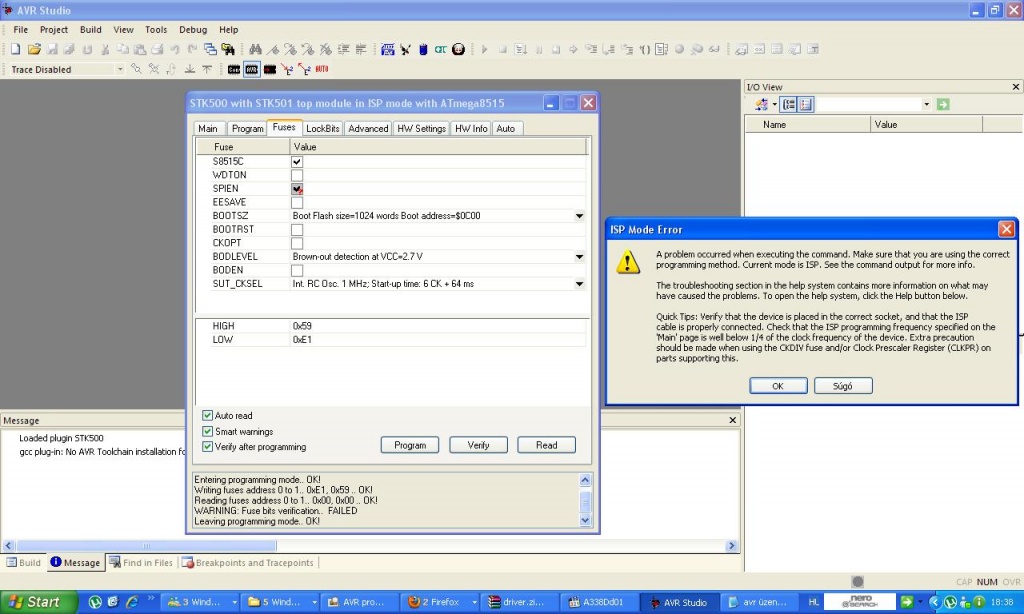Click the Windows Start button

tap(38, 602)
